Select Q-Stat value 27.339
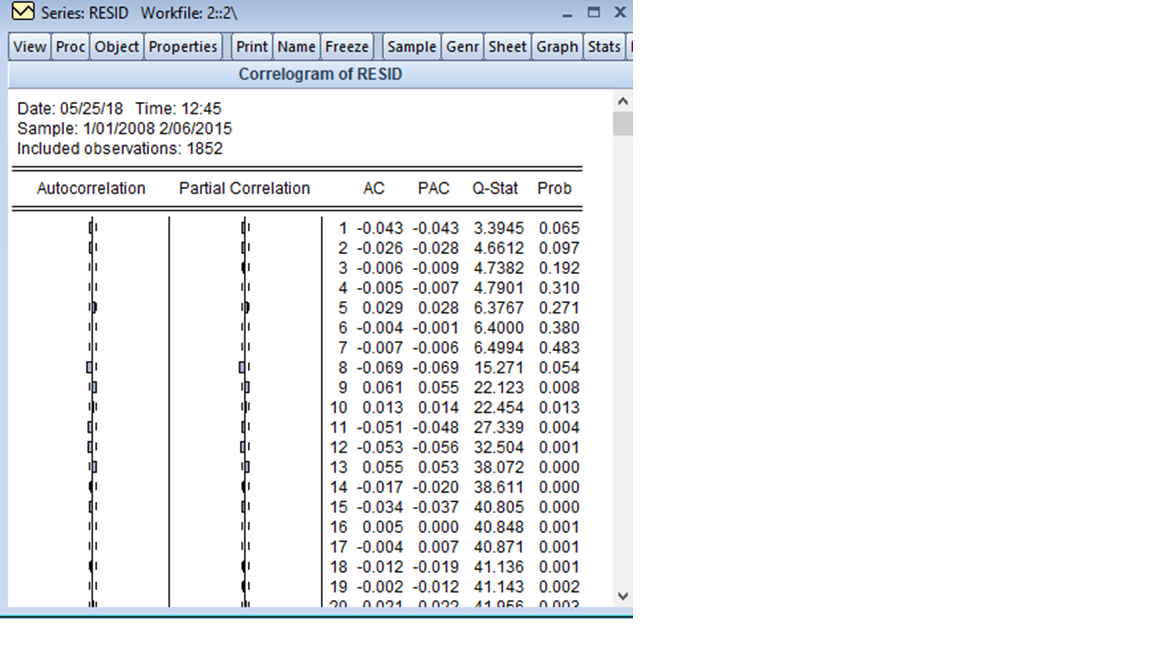This screenshot has width=1152, height=648. coord(499,428)
